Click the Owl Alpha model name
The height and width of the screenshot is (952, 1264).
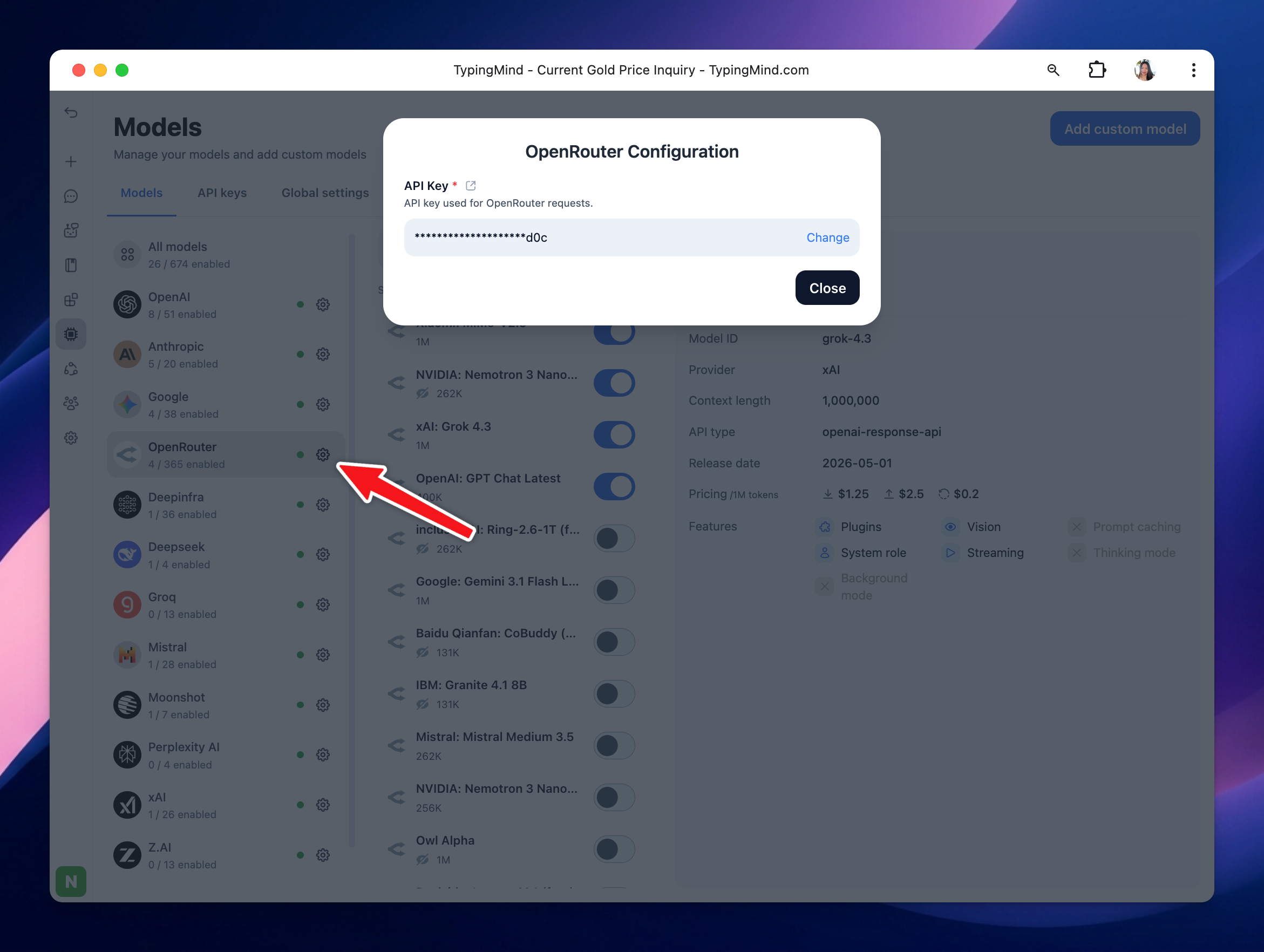coord(445,841)
